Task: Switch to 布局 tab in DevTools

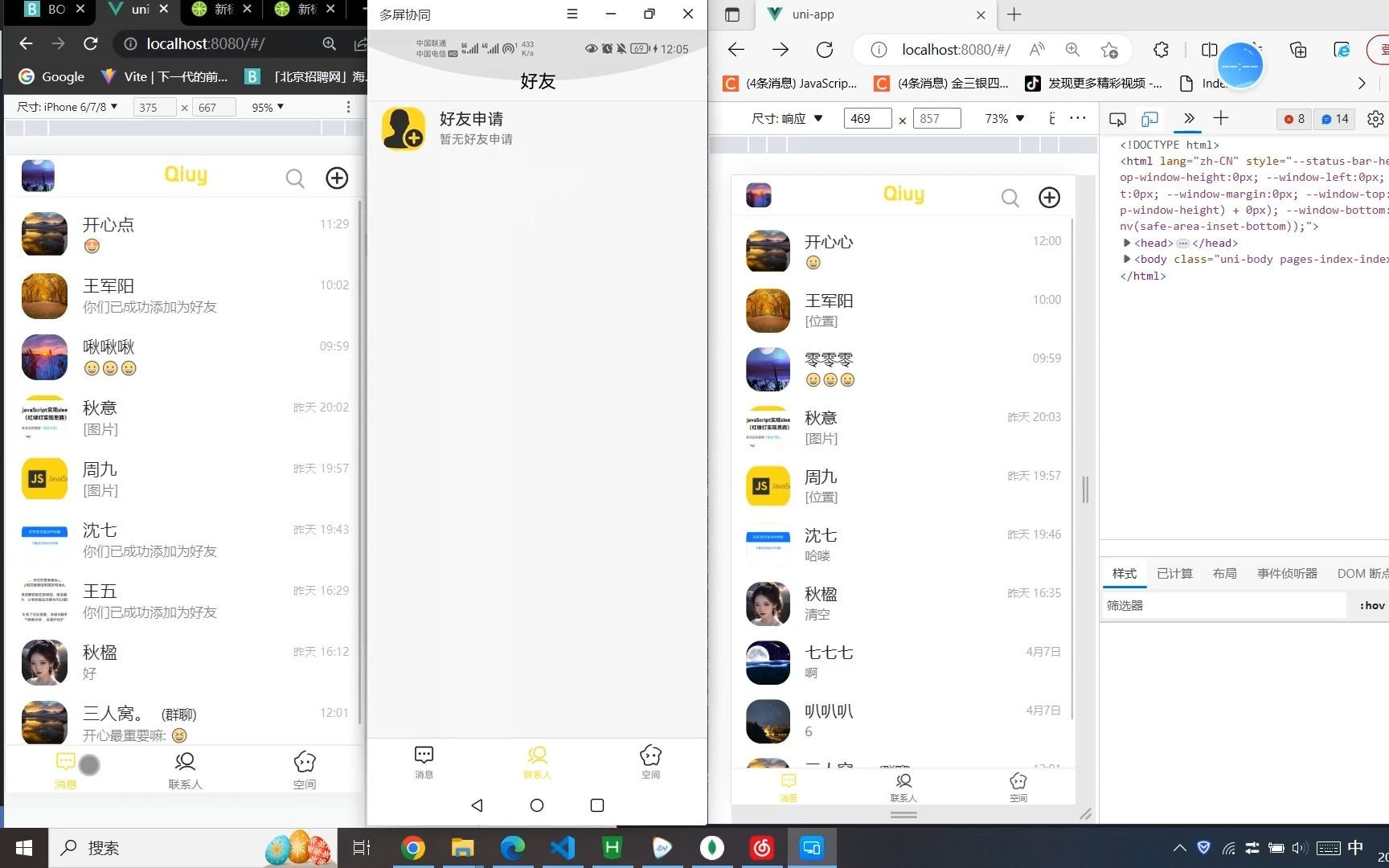Action: point(1225,573)
